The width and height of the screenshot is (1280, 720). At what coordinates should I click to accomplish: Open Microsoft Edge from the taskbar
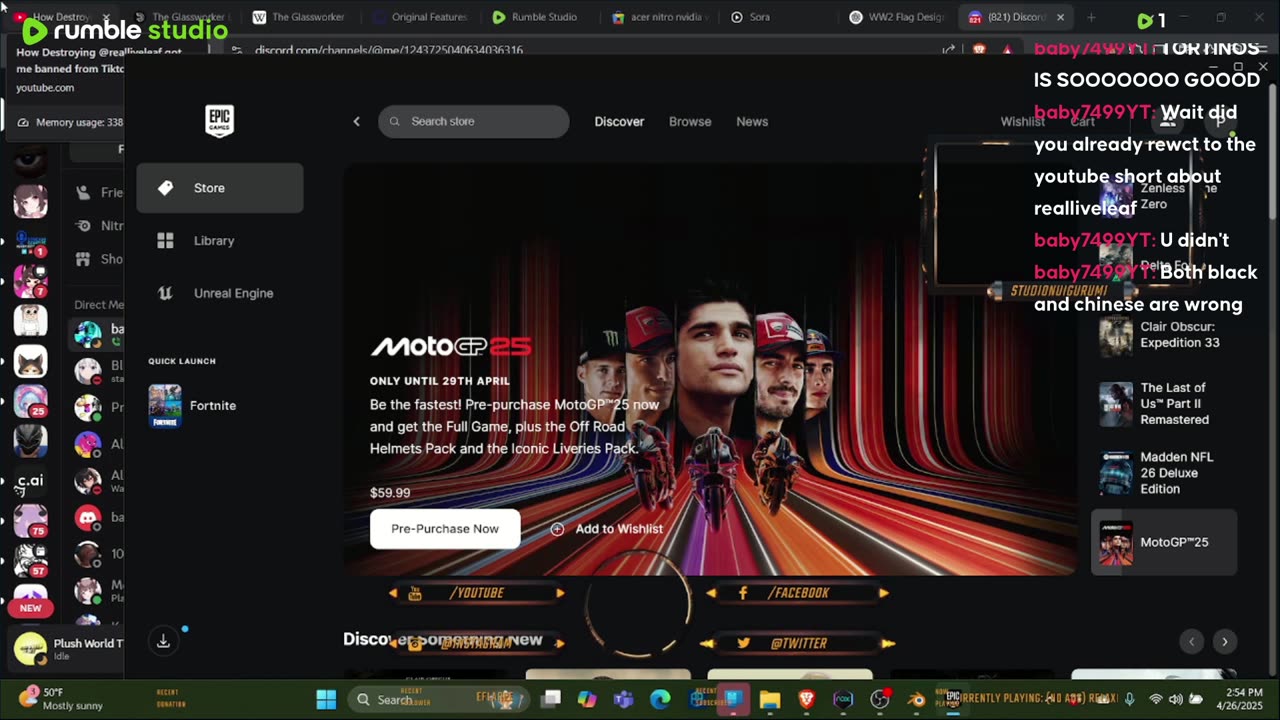pyautogui.click(x=660, y=699)
